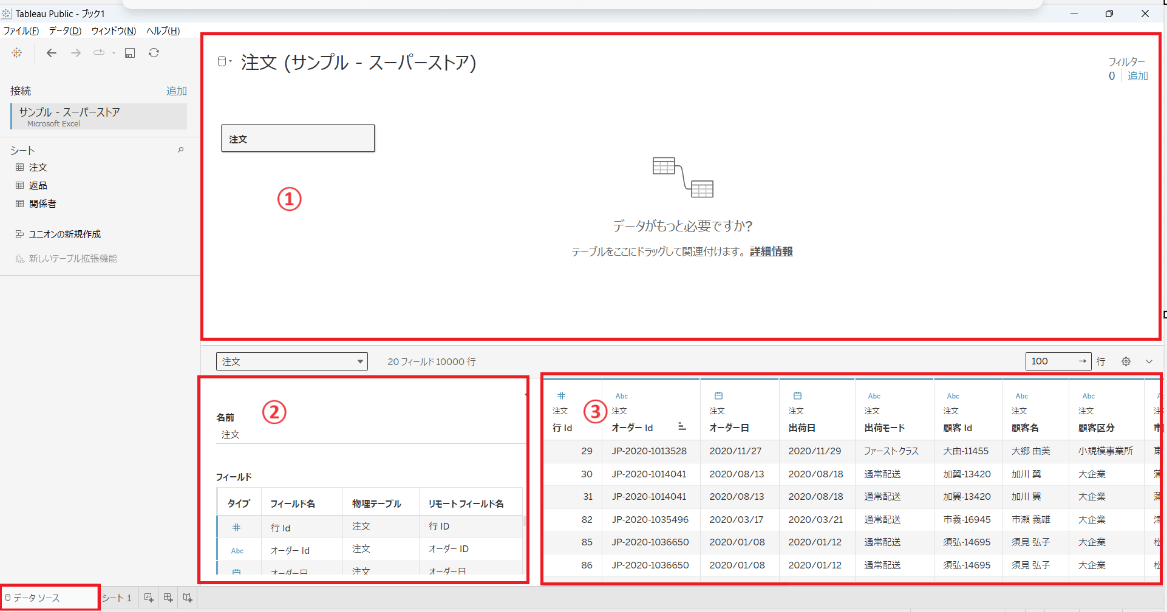Click the grid settings gear icon
This screenshot has height=612, width=1167.
(1126, 361)
